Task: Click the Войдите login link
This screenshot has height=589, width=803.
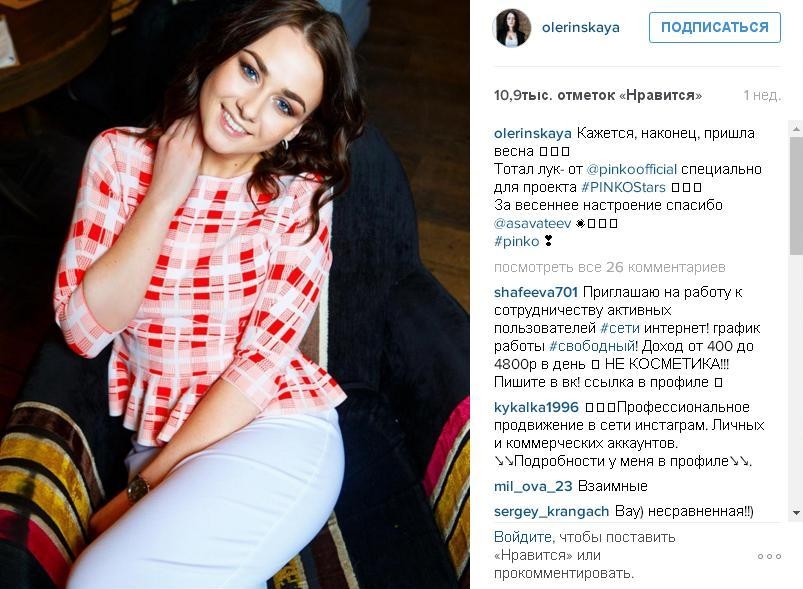Action: click(x=523, y=537)
